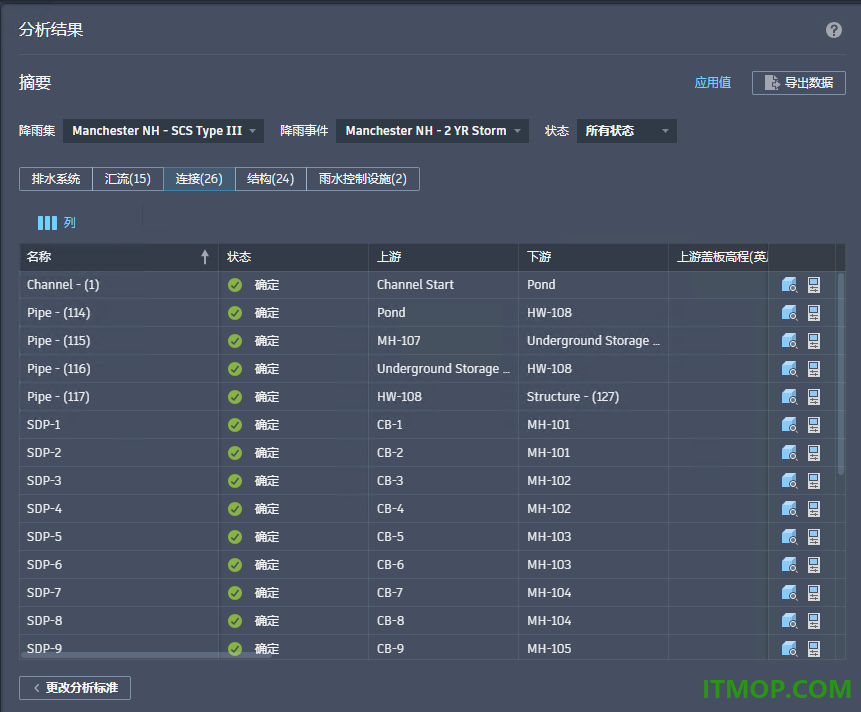Image resolution: width=861 pixels, height=712 pixels.
Task: Open properties panel icon for SDP-2
Action: click(x=814, y=453)
